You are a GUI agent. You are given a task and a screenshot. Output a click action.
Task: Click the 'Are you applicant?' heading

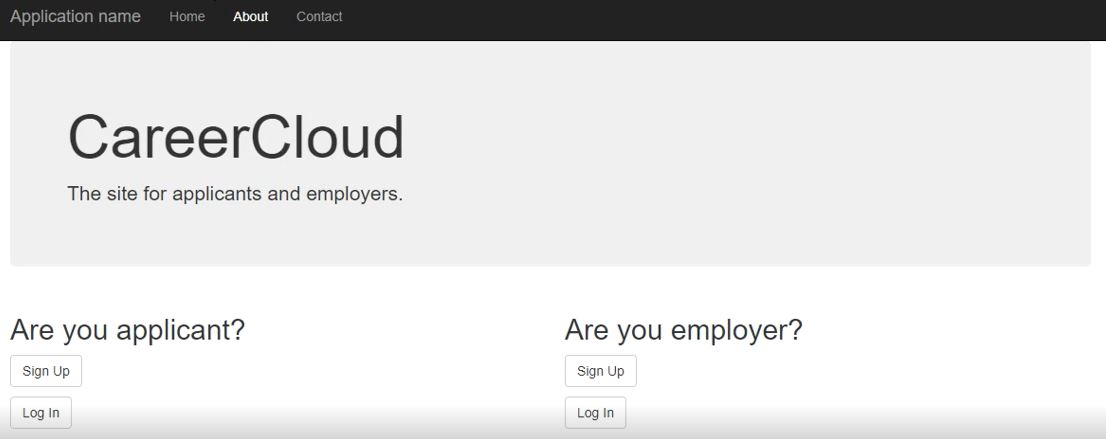127,330
